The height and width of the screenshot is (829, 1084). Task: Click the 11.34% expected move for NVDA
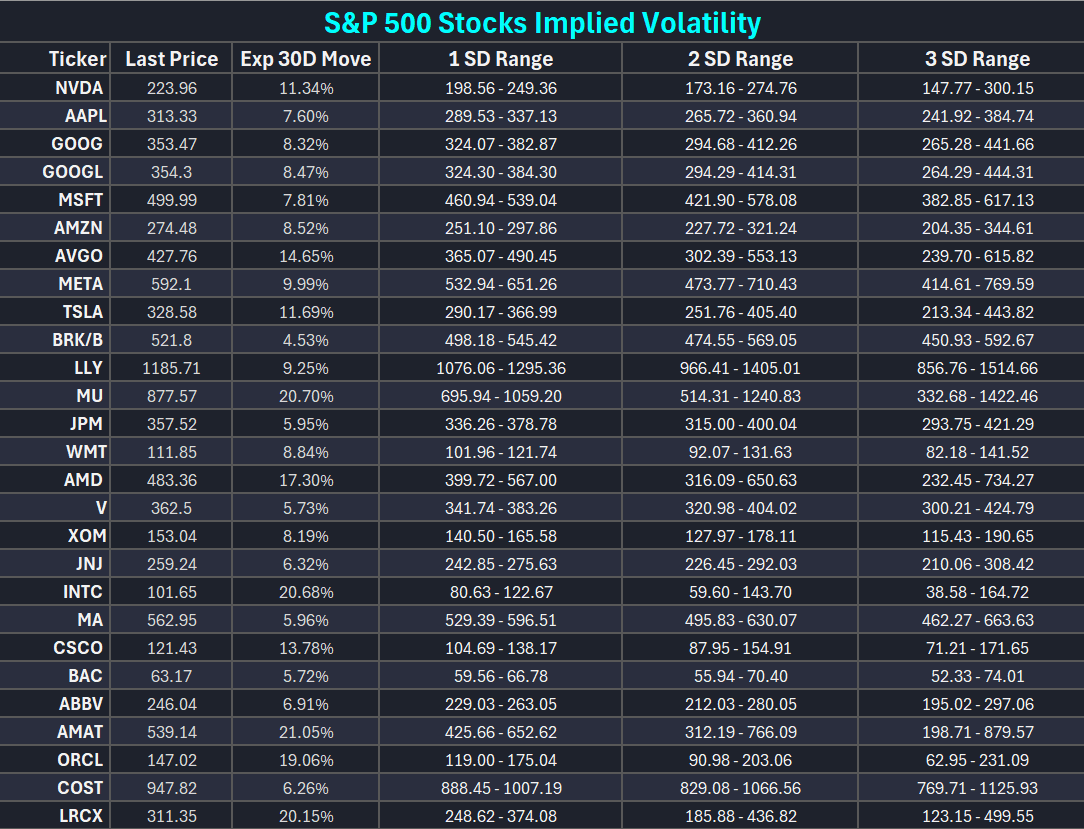click(x=306, y=89)
